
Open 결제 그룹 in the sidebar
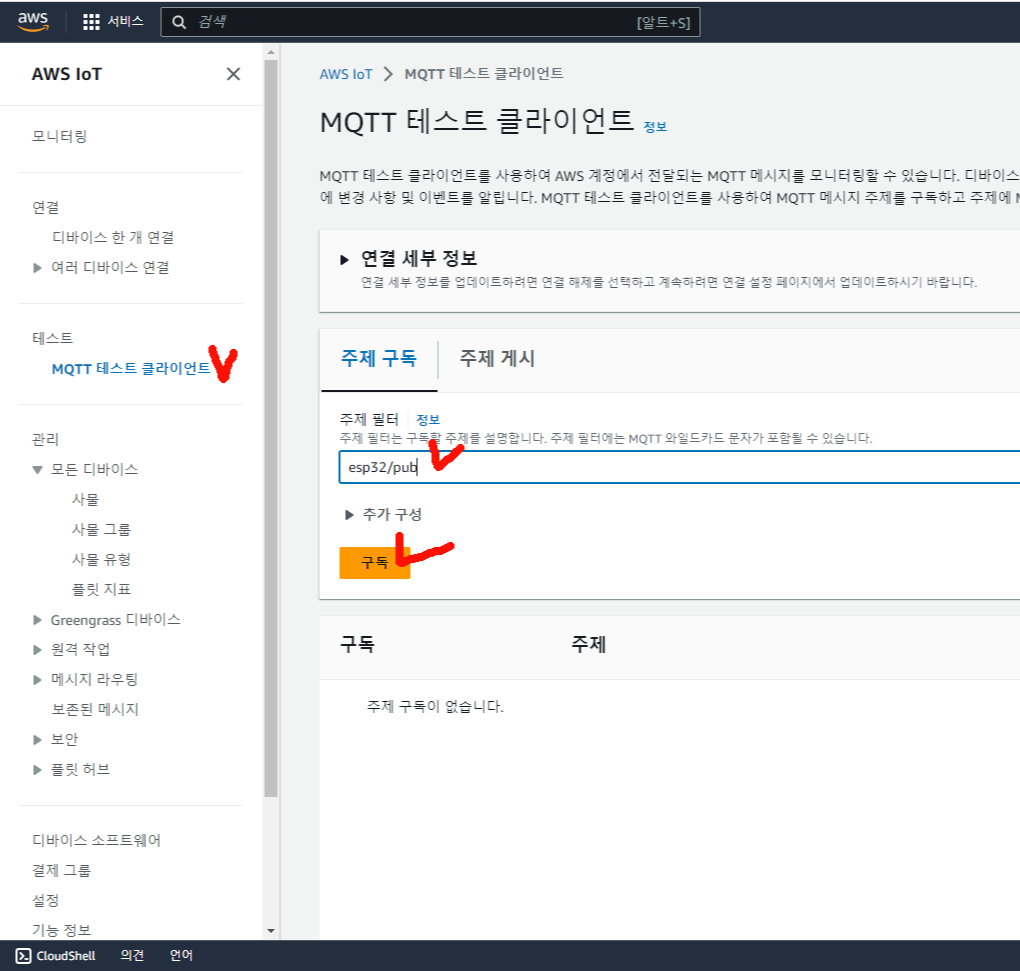(61, 870)
